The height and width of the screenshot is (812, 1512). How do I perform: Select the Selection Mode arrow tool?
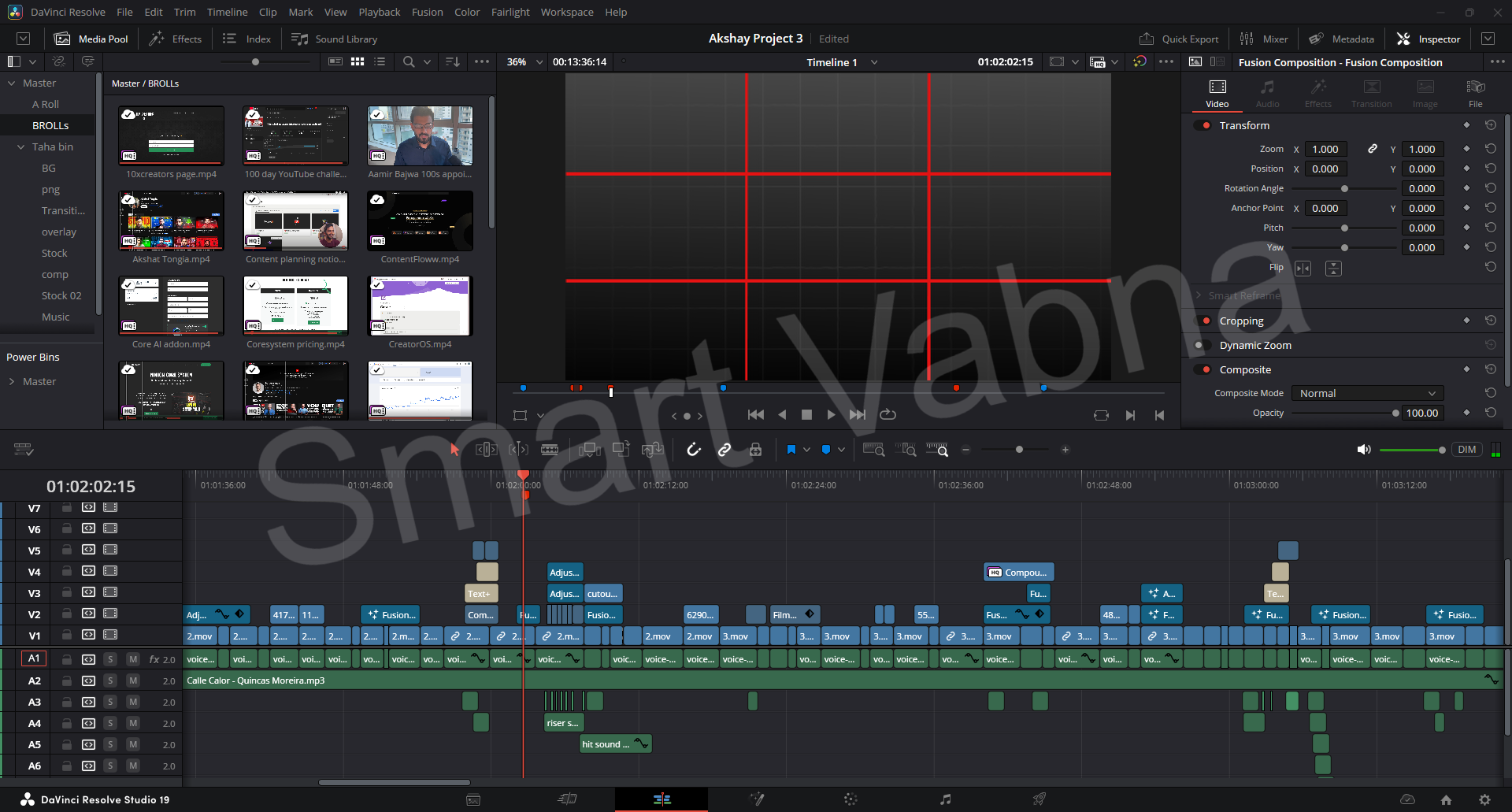(x=454, y=450)
